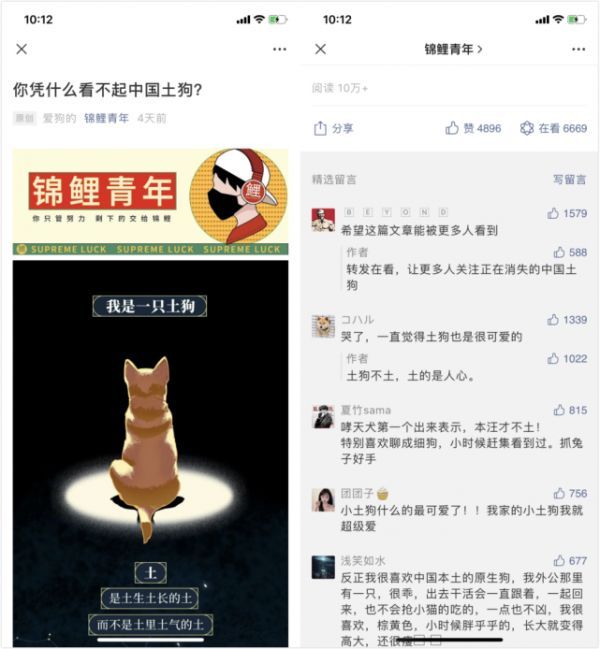Tap the share icon labeled 分享
The image size is (600, 649).
tap(334, 128)
